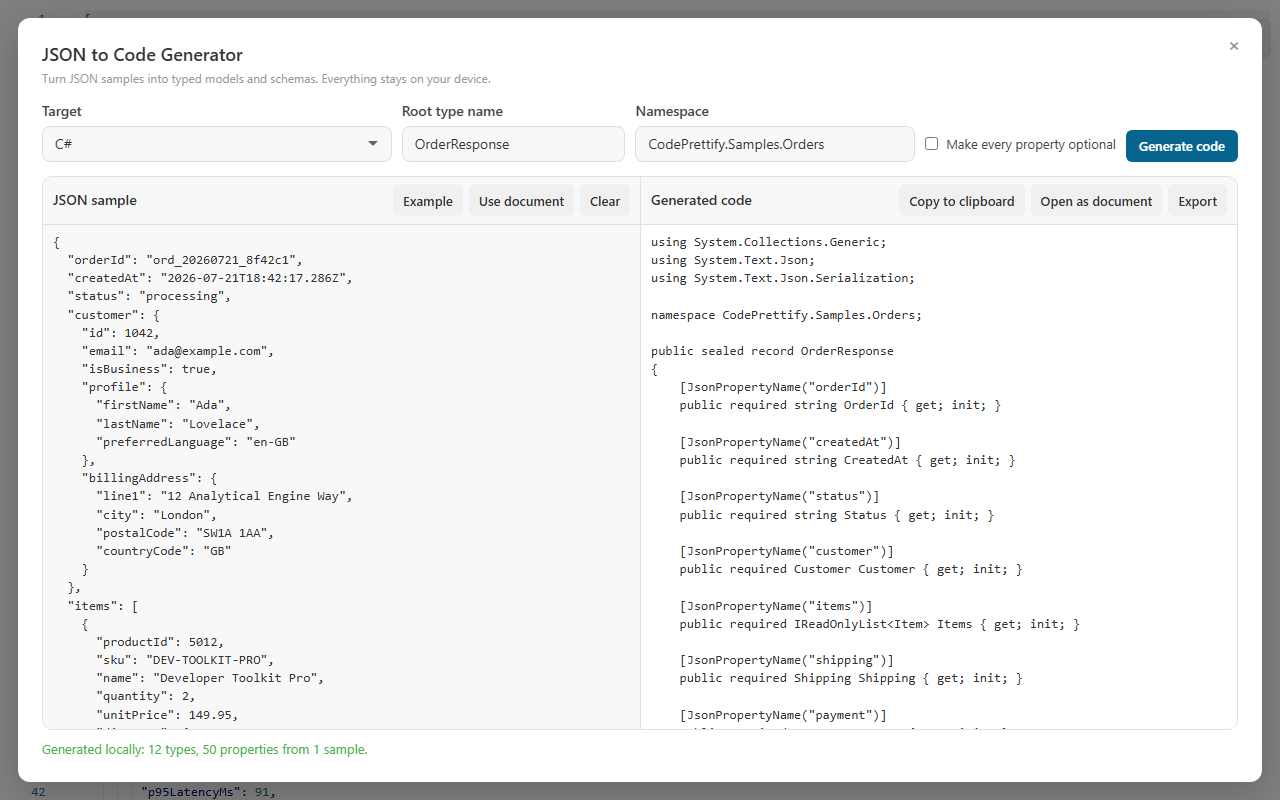1280x800 pixels.
Task: Click the "status": "processing" line
Action: 149,296
